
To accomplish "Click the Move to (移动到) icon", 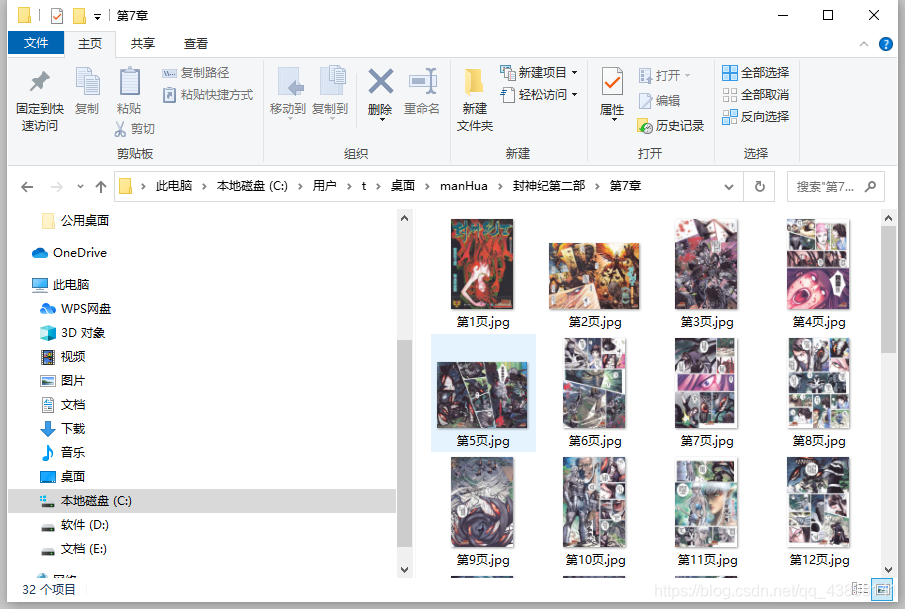I will tap(290, 81).
